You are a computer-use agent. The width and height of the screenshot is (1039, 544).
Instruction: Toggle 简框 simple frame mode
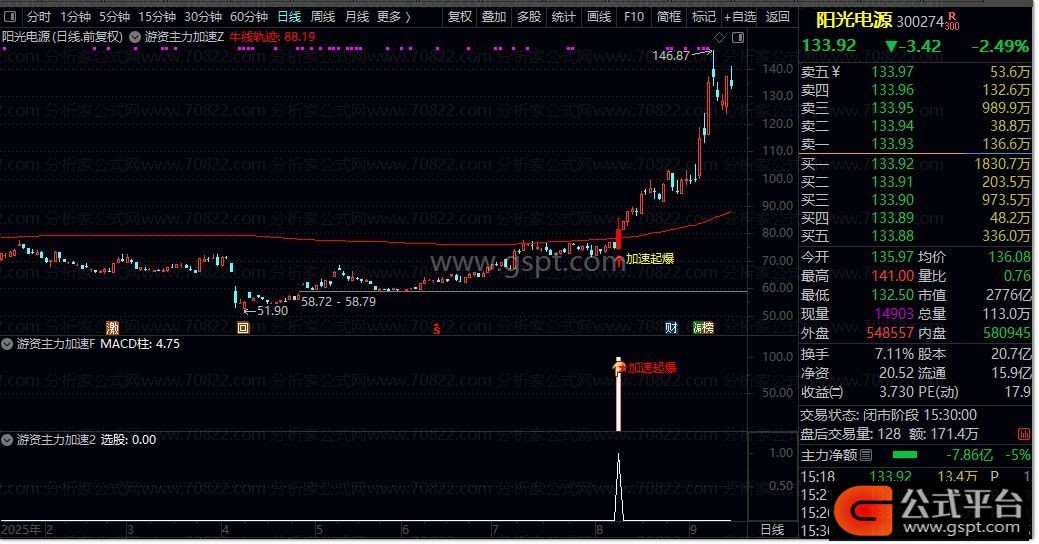(x=669, y=17)
